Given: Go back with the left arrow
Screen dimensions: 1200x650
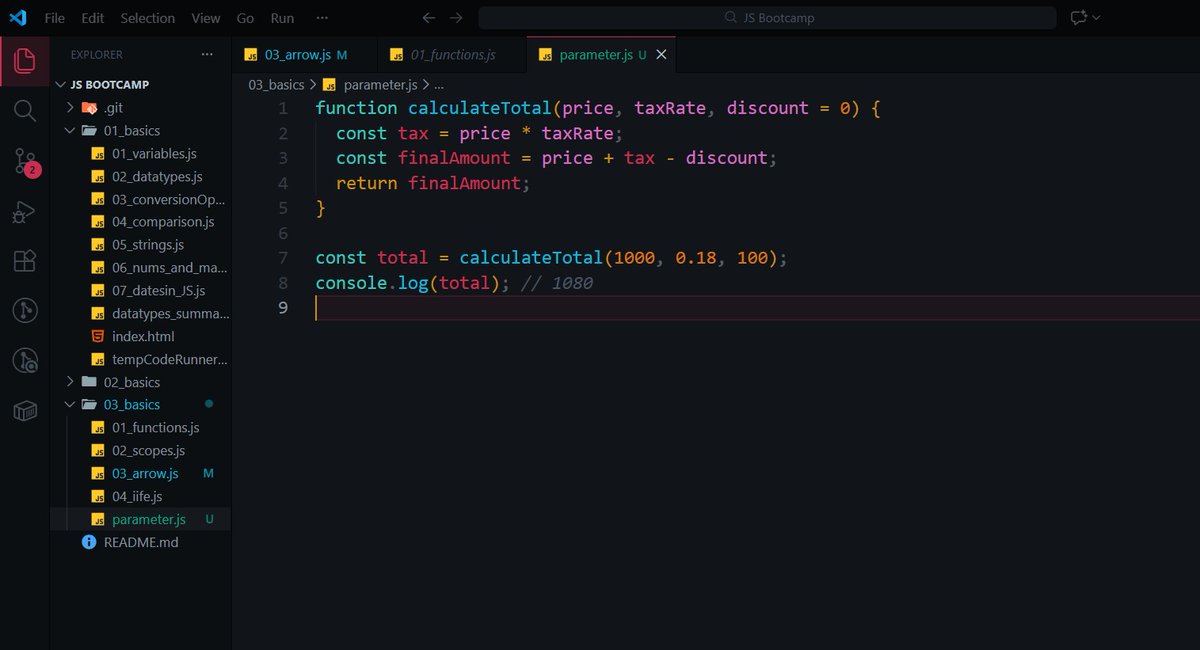Looking at the screenshot, I should coord(429,18).
